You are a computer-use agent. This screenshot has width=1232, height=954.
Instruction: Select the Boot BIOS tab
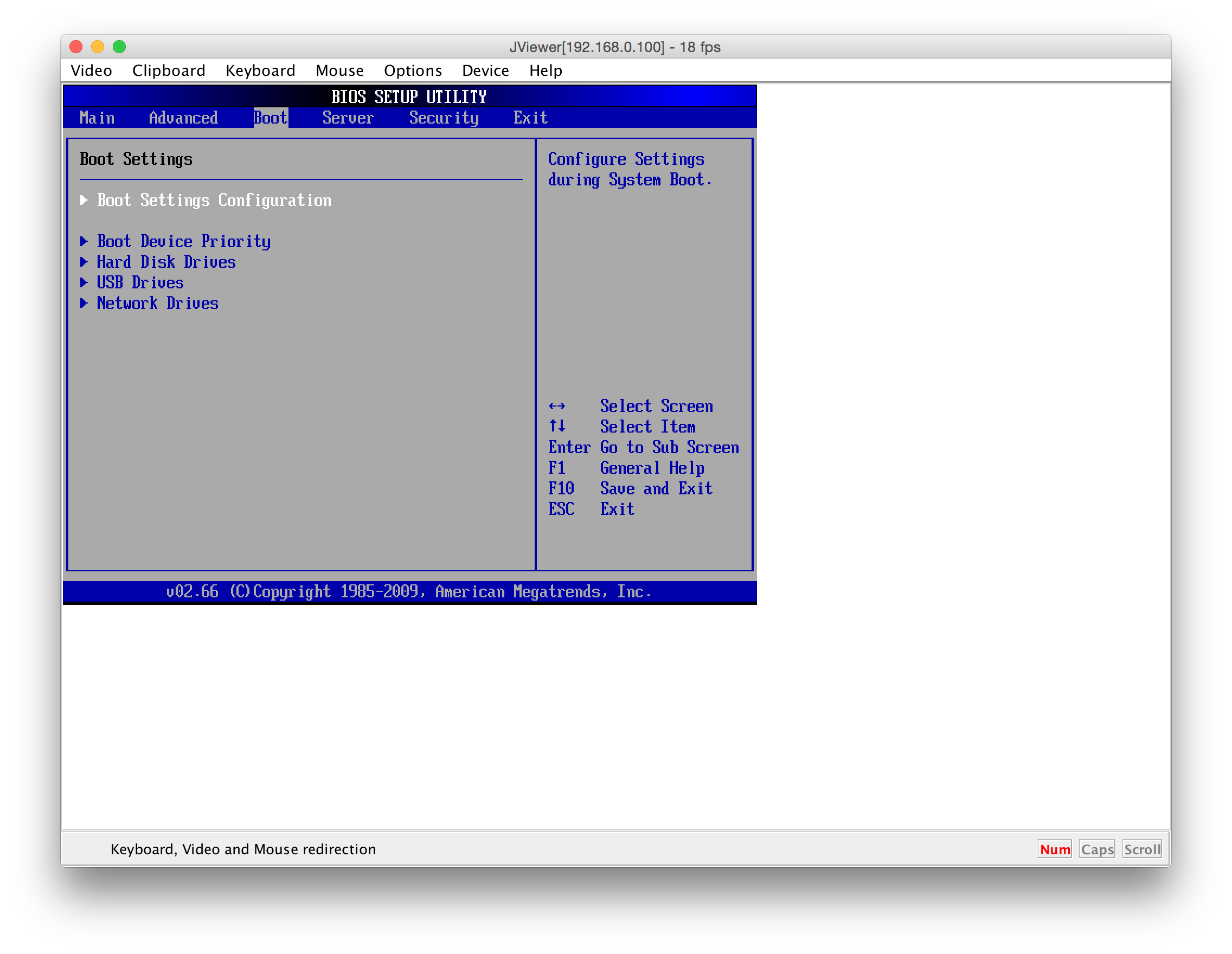(x=271, y=118)
